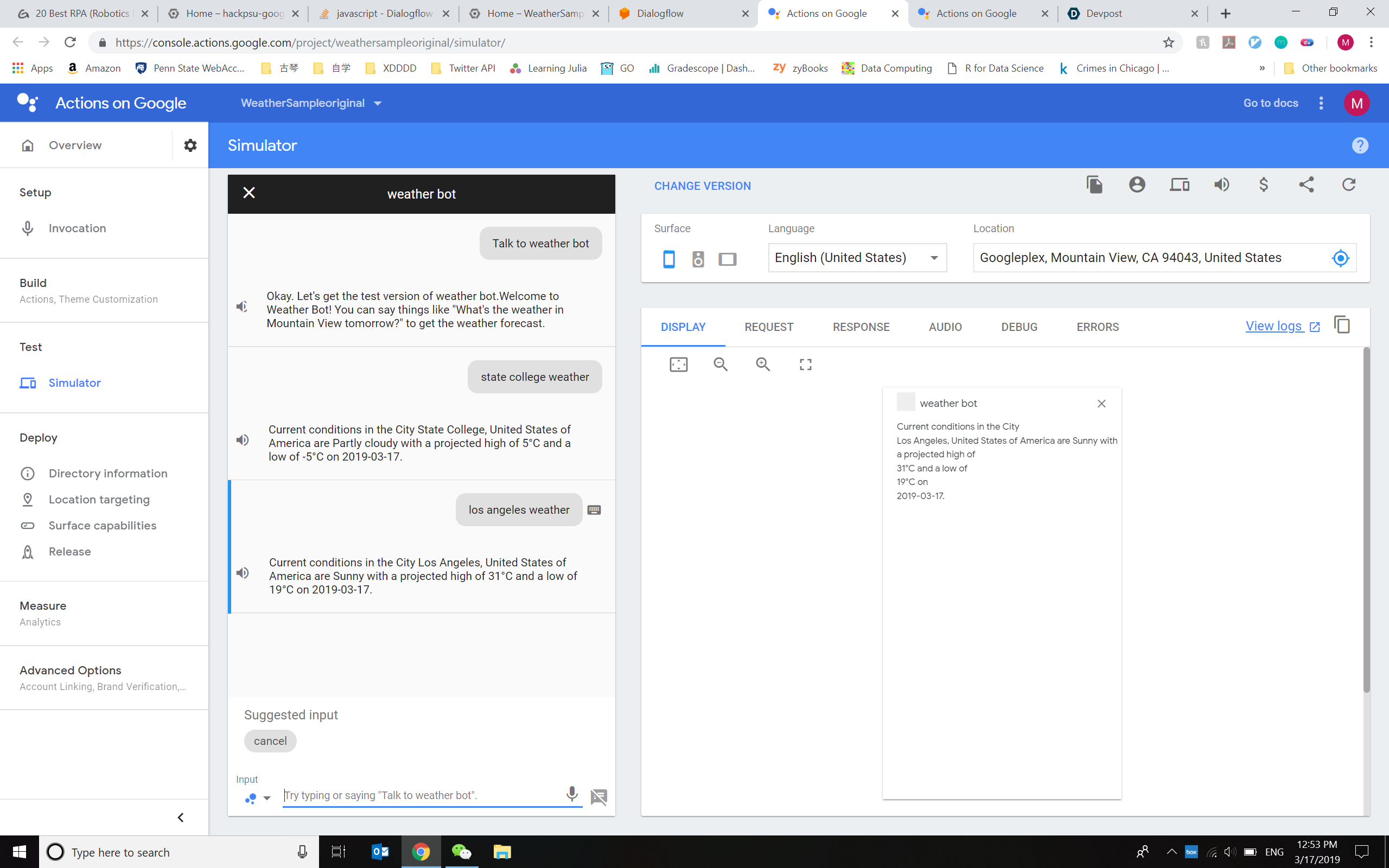Open the English (United States) language dropdown
Screen dimensions: 1389x868
point(857,258)
